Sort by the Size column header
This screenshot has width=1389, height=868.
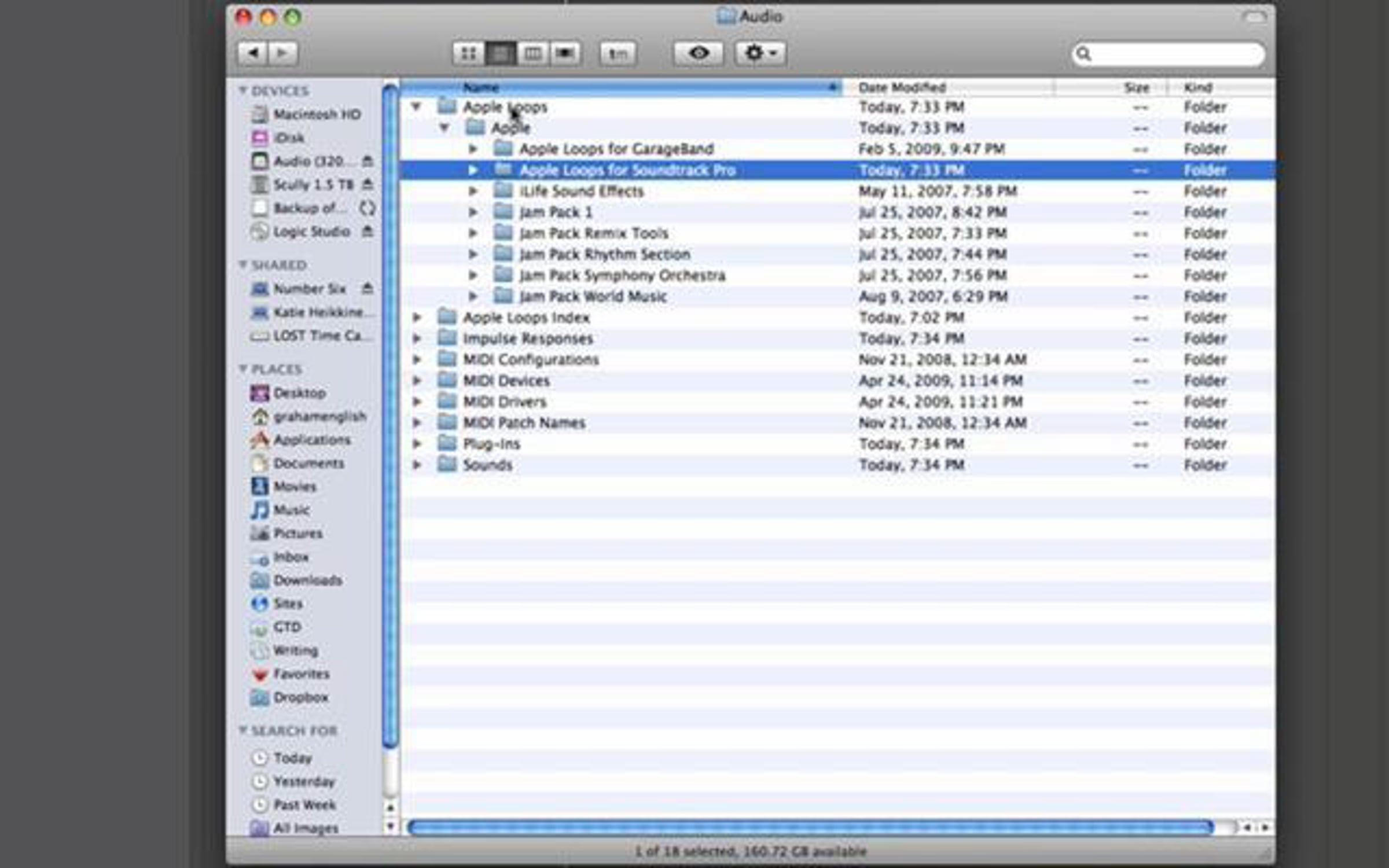coord(1111,87)
